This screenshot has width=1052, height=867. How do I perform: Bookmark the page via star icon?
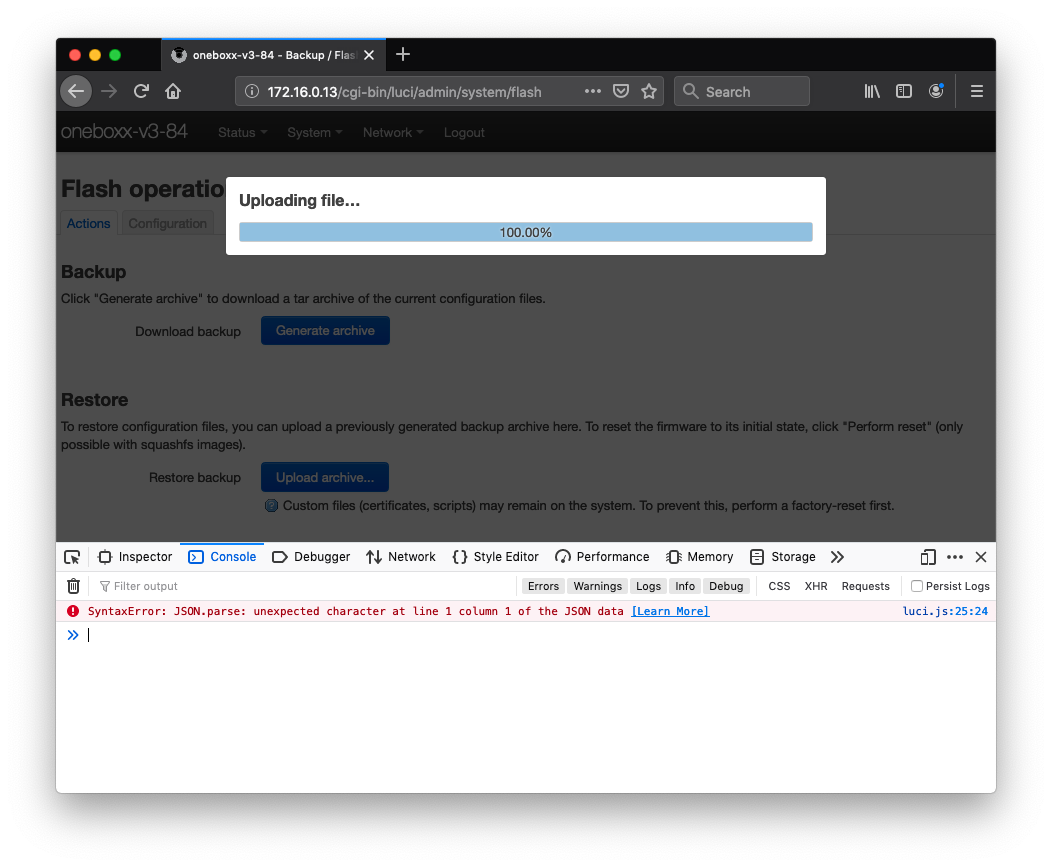click(649, 90)
